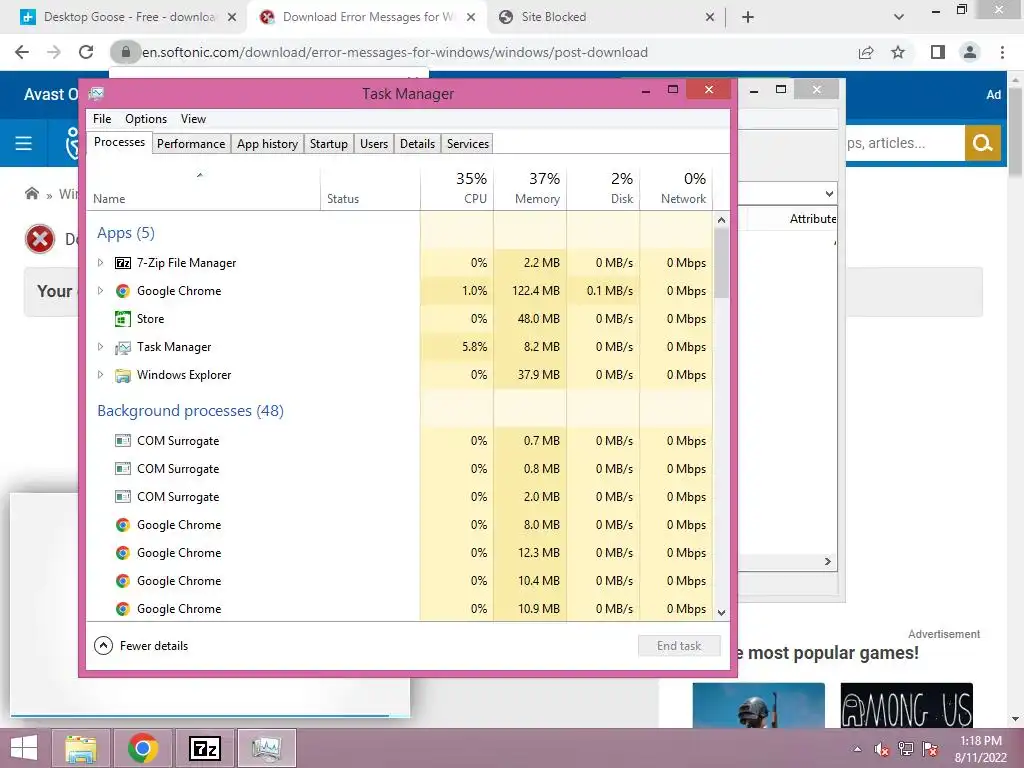The image size is (1024, 768).
Task: Click the Task Manager process list scrollbar thumb
Action: [721, 263]
